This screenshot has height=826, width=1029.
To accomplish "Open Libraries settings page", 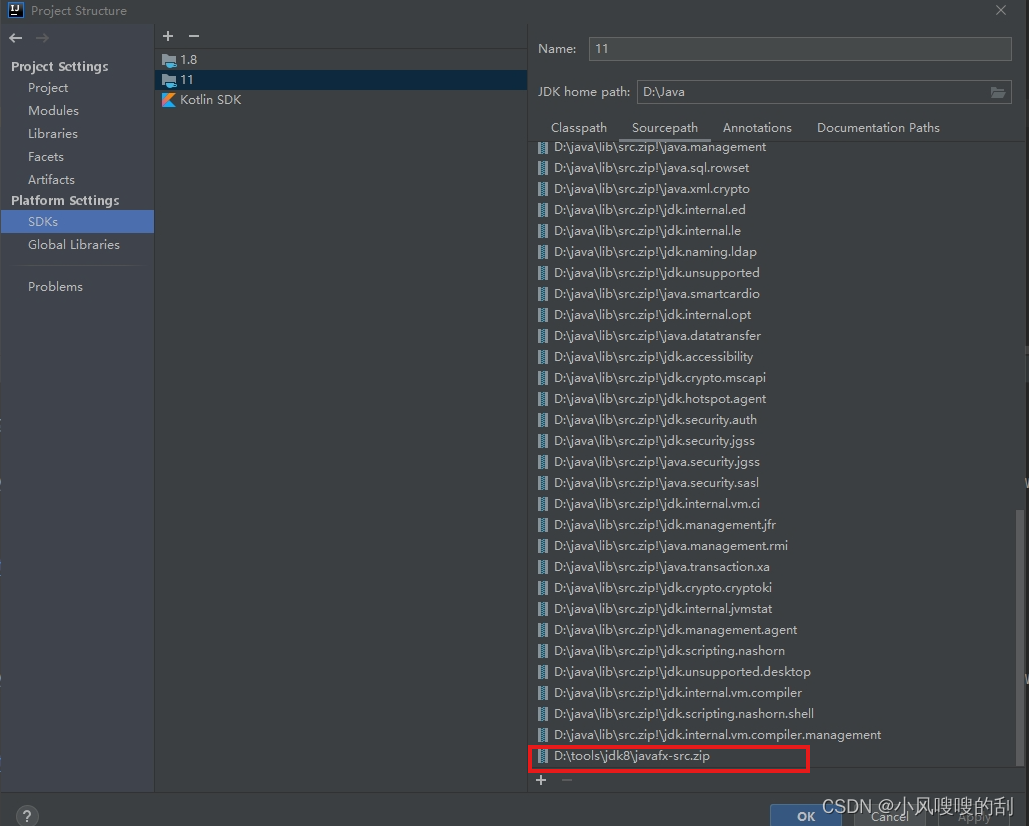I will (52, 134).
